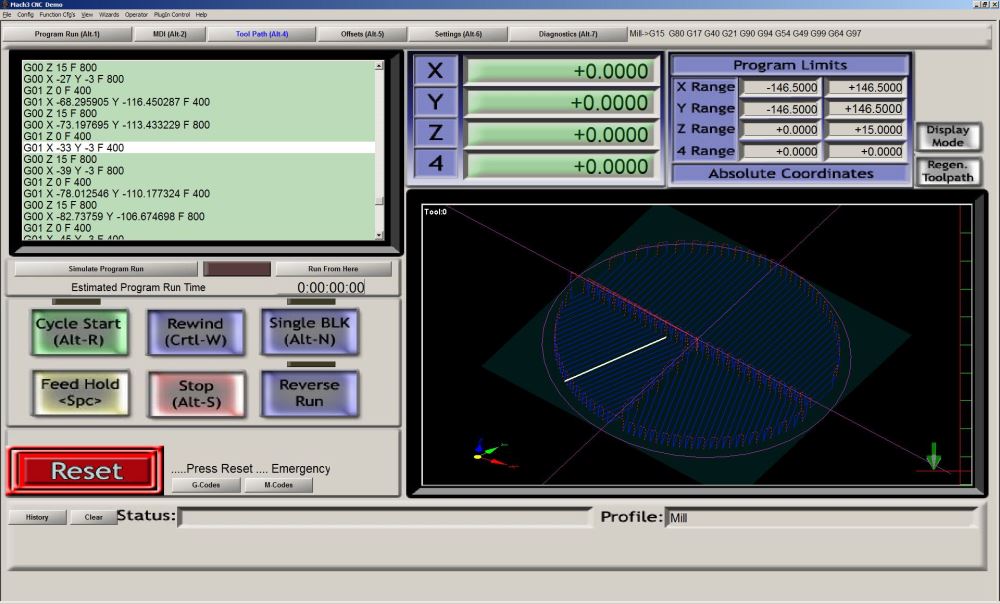1000x604 pixels.
Task: Click the Profile field showing Mill
Action: pyautogui.click(x=821, y=517)
